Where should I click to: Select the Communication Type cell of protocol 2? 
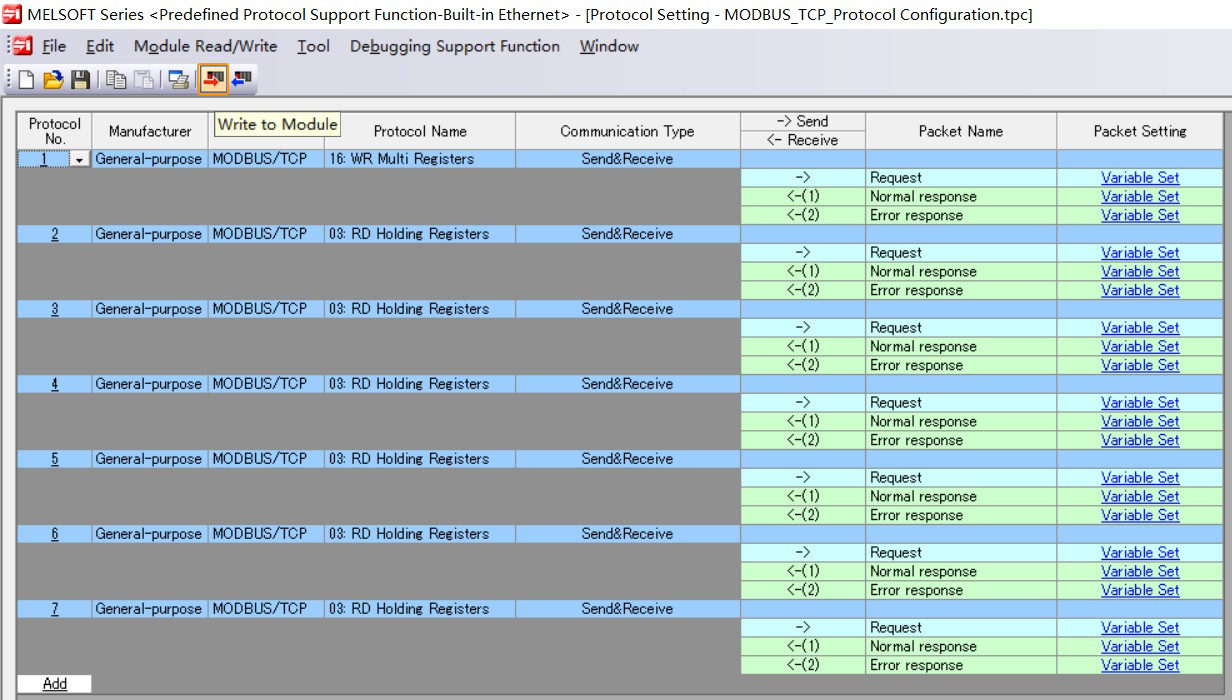(x=625, y=233)
